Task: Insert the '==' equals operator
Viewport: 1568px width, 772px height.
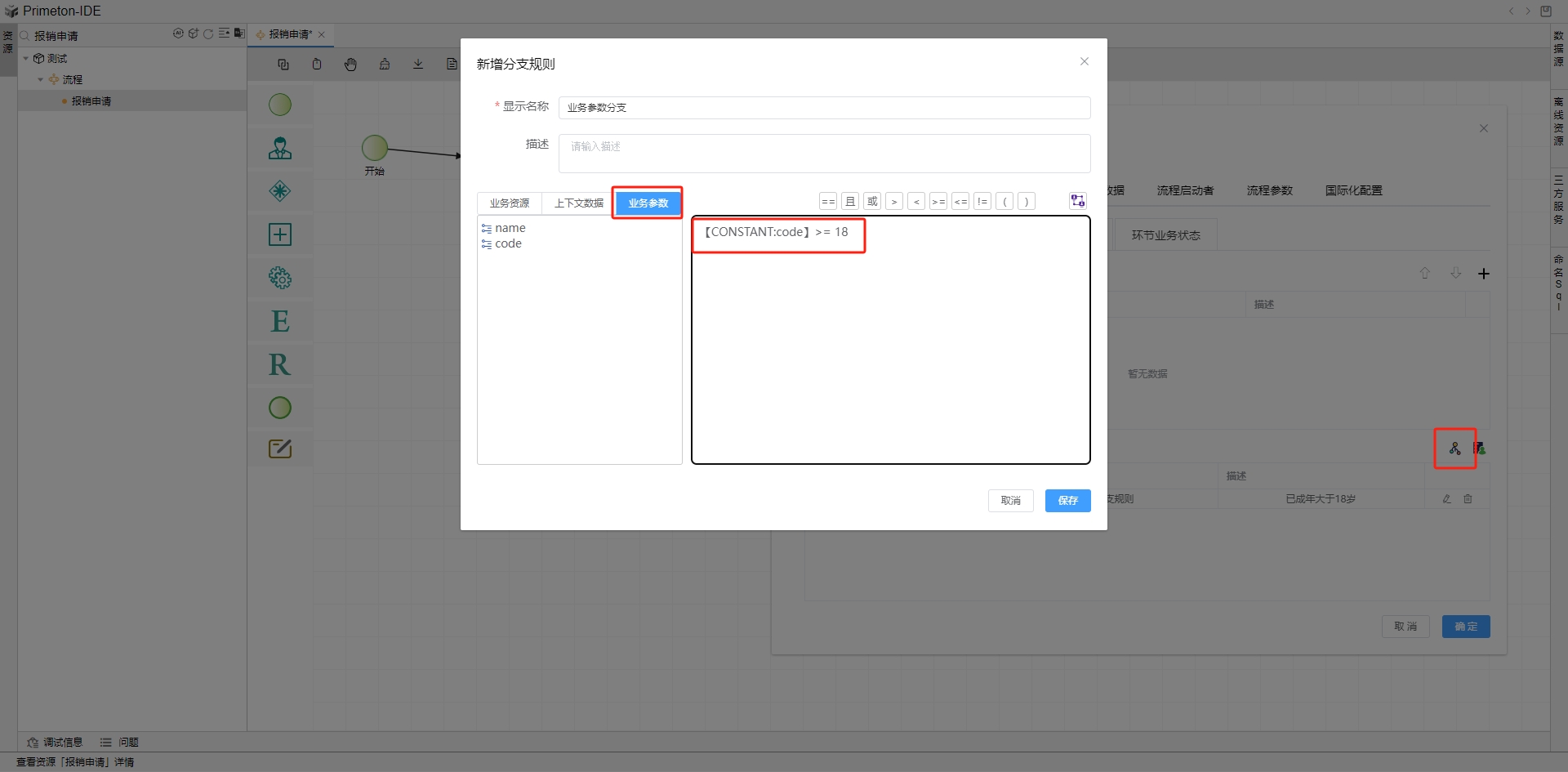Action: (x=828, y=201)
